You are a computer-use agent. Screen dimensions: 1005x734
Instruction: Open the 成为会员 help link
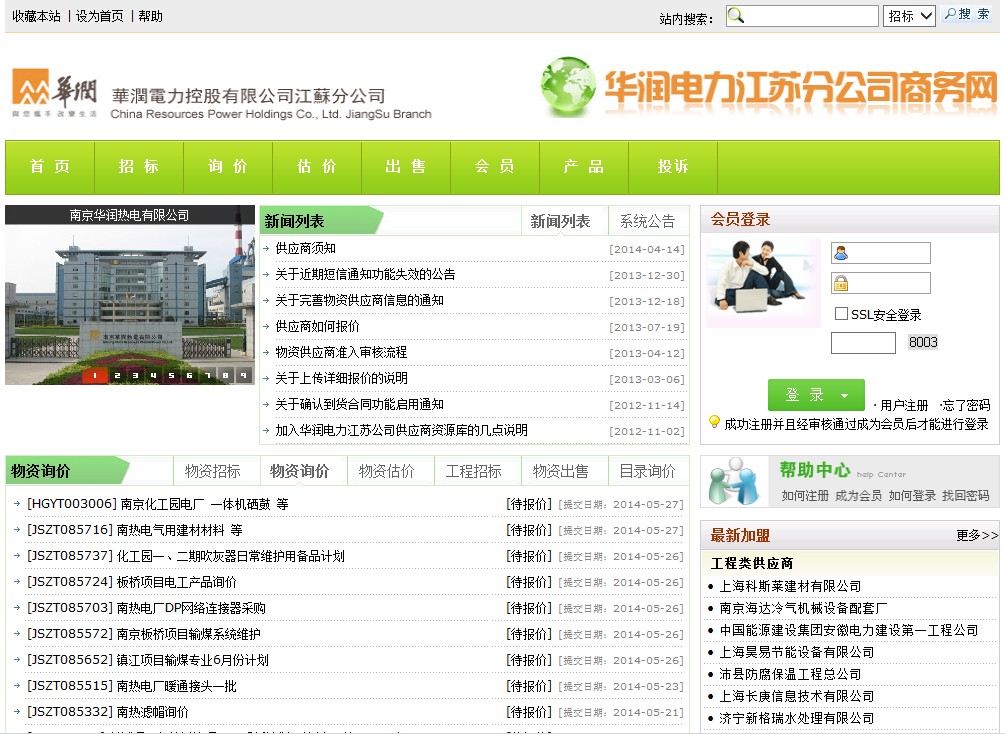(858, 496)
